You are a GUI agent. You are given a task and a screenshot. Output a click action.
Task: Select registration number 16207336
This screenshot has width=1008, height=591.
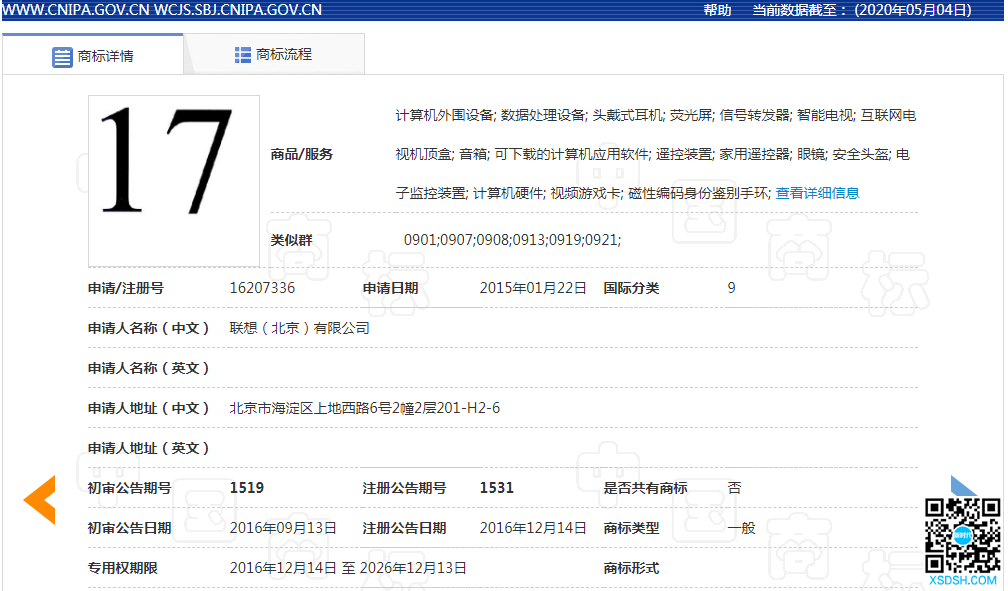coord(262,288)
